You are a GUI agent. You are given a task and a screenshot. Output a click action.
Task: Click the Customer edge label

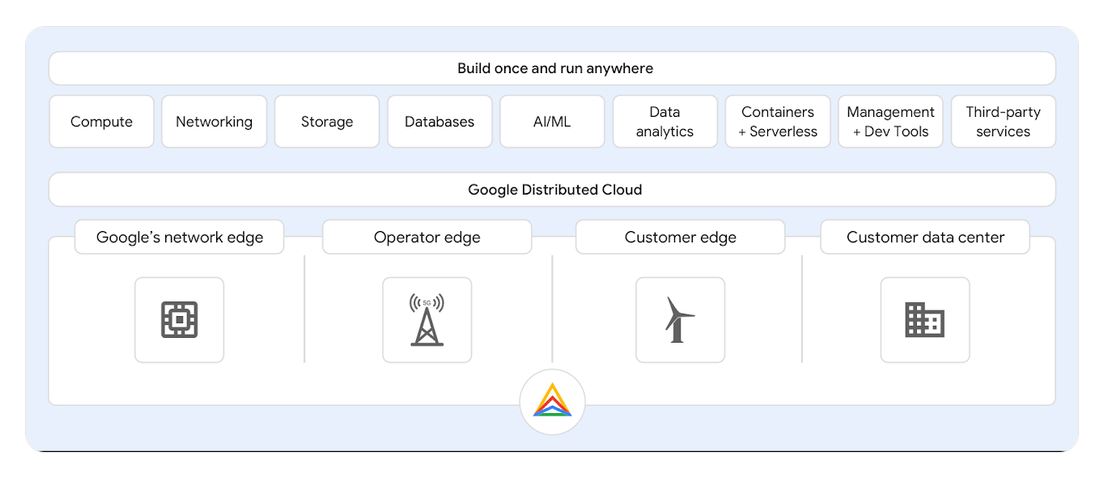tap(680, 237)
